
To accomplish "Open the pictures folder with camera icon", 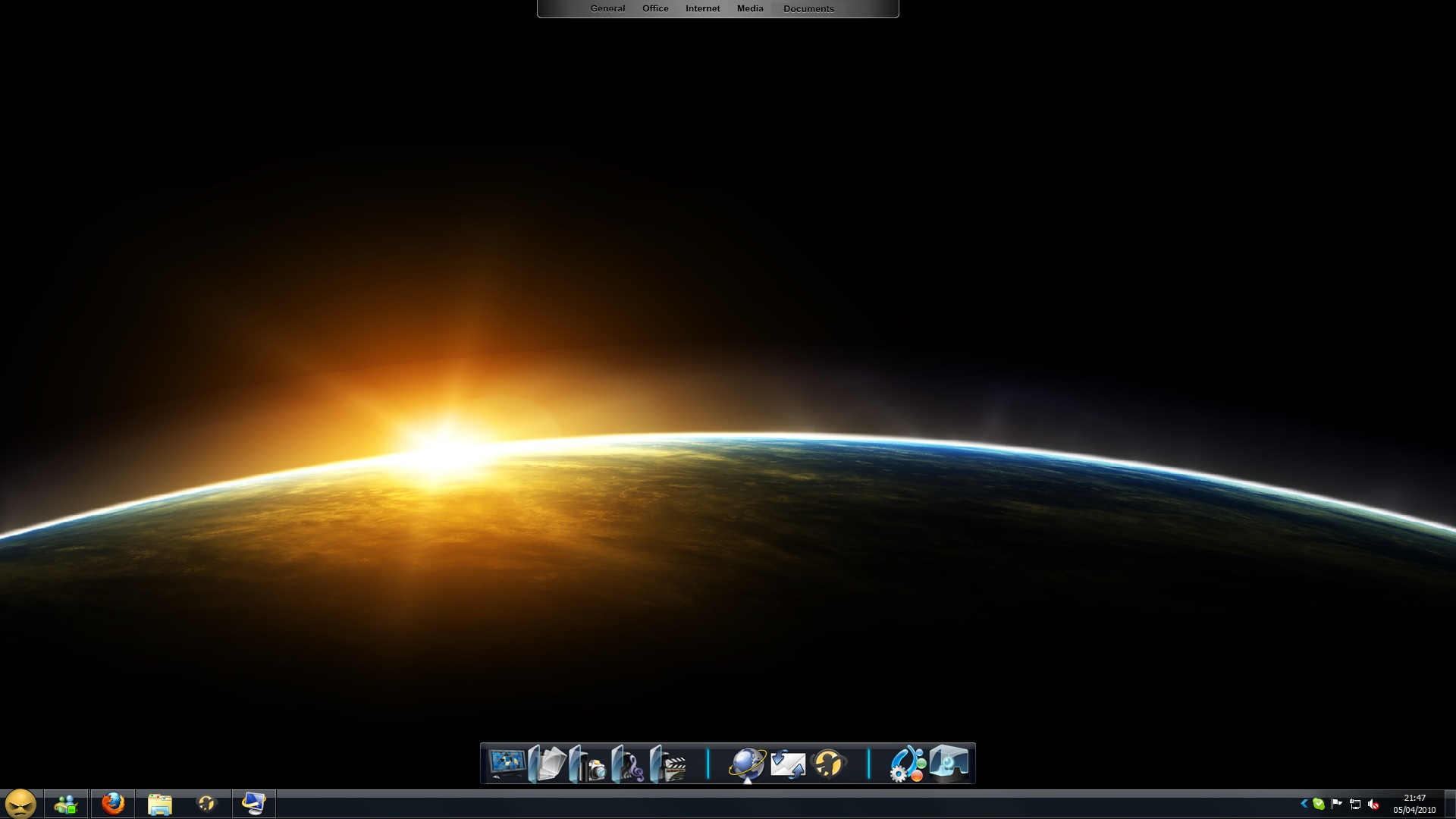I will coord(588,764).
